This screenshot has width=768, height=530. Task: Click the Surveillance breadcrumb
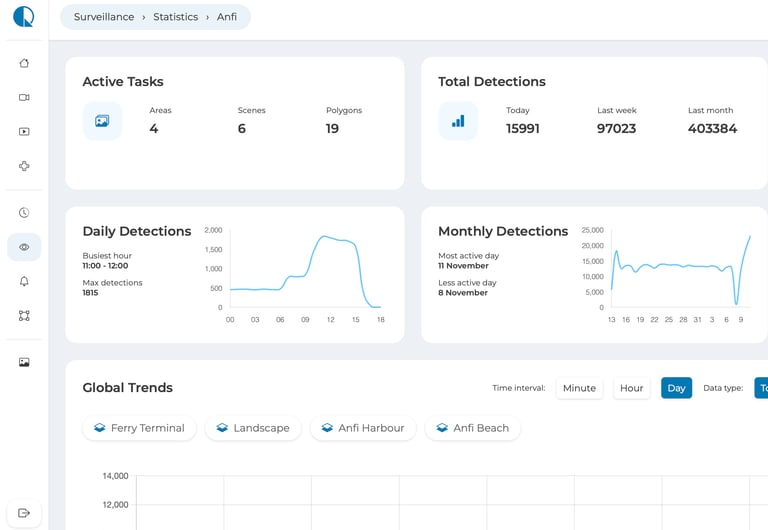point(104,17)
